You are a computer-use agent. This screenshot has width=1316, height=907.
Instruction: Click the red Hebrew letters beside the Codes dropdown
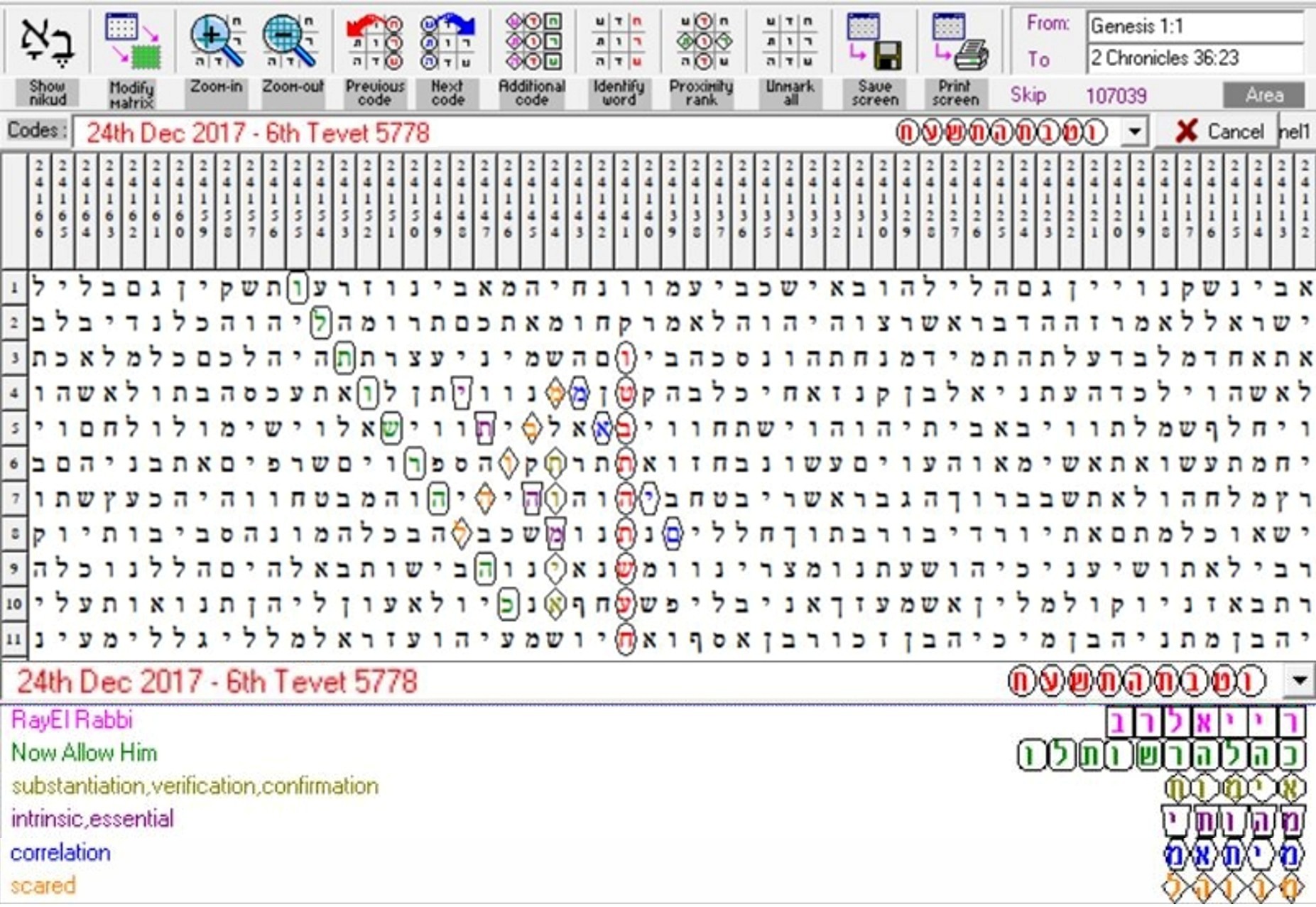pyautogui.click(x=1001, y=133)
